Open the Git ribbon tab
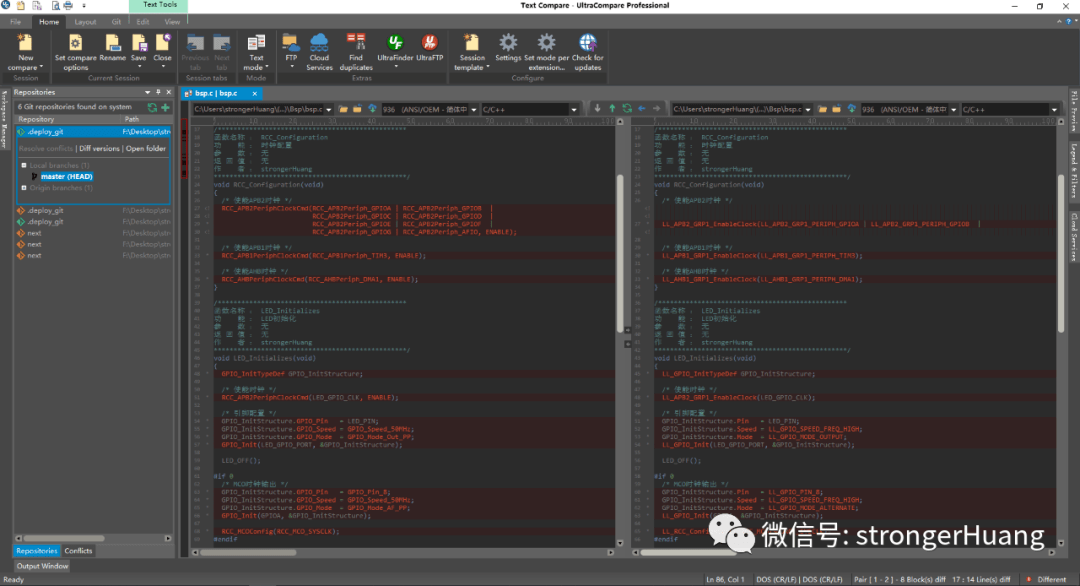1080x586 pixels. coord(116,21)
